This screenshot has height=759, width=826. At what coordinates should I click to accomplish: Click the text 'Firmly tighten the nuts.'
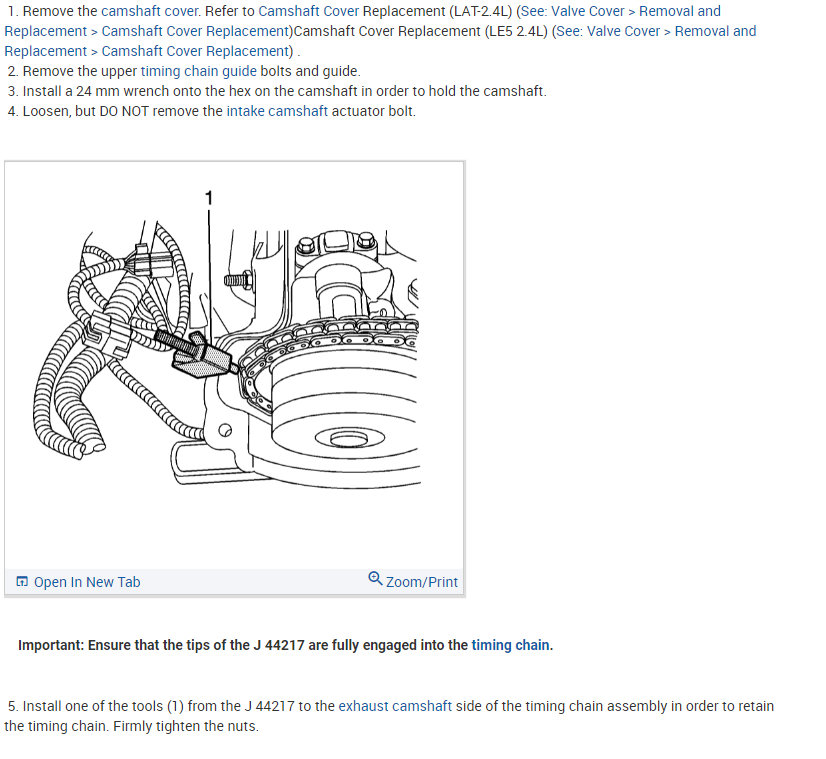(186, 726)
